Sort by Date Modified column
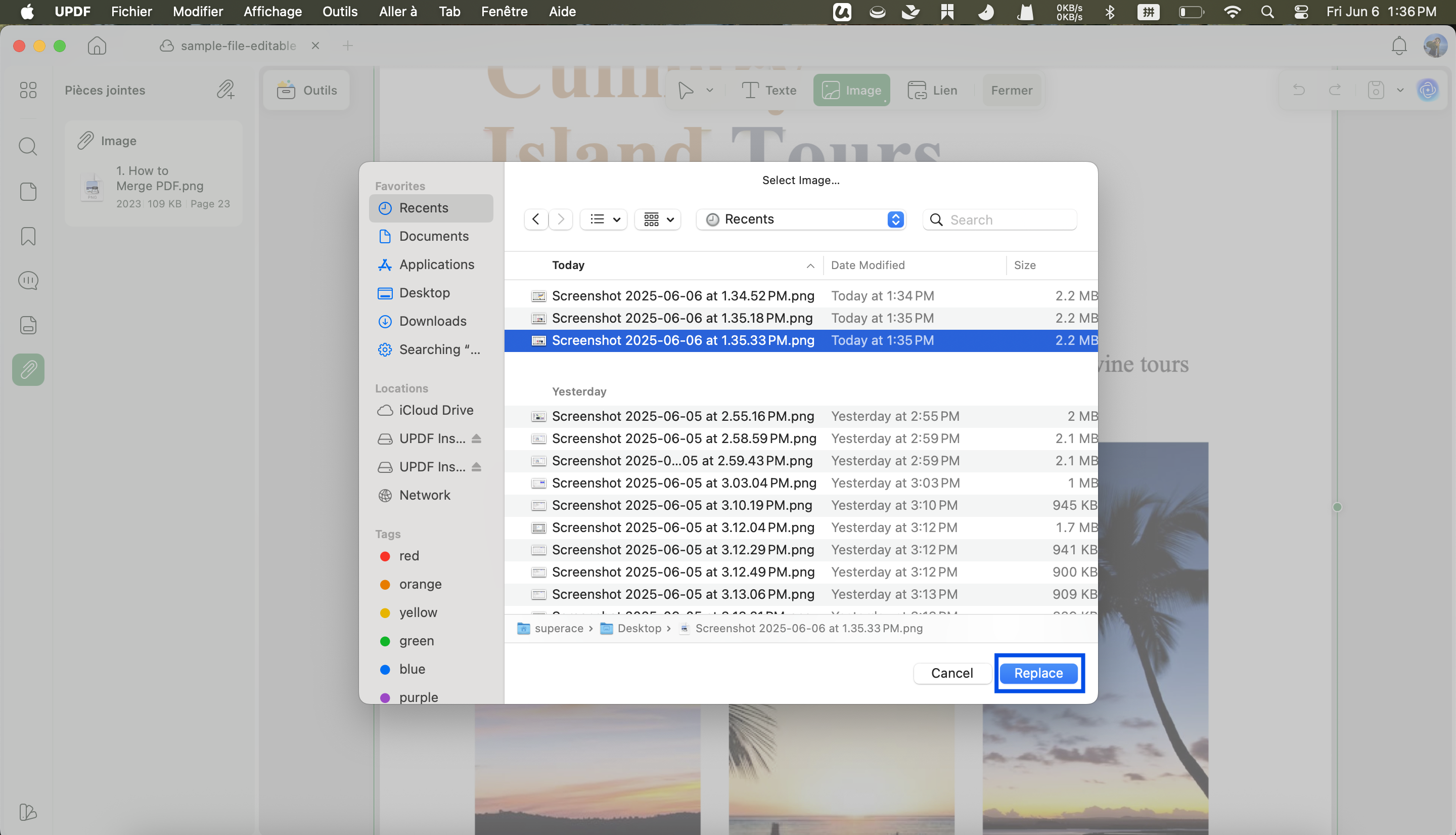Viewport: 1456px width, 835px height. (915, 265)
